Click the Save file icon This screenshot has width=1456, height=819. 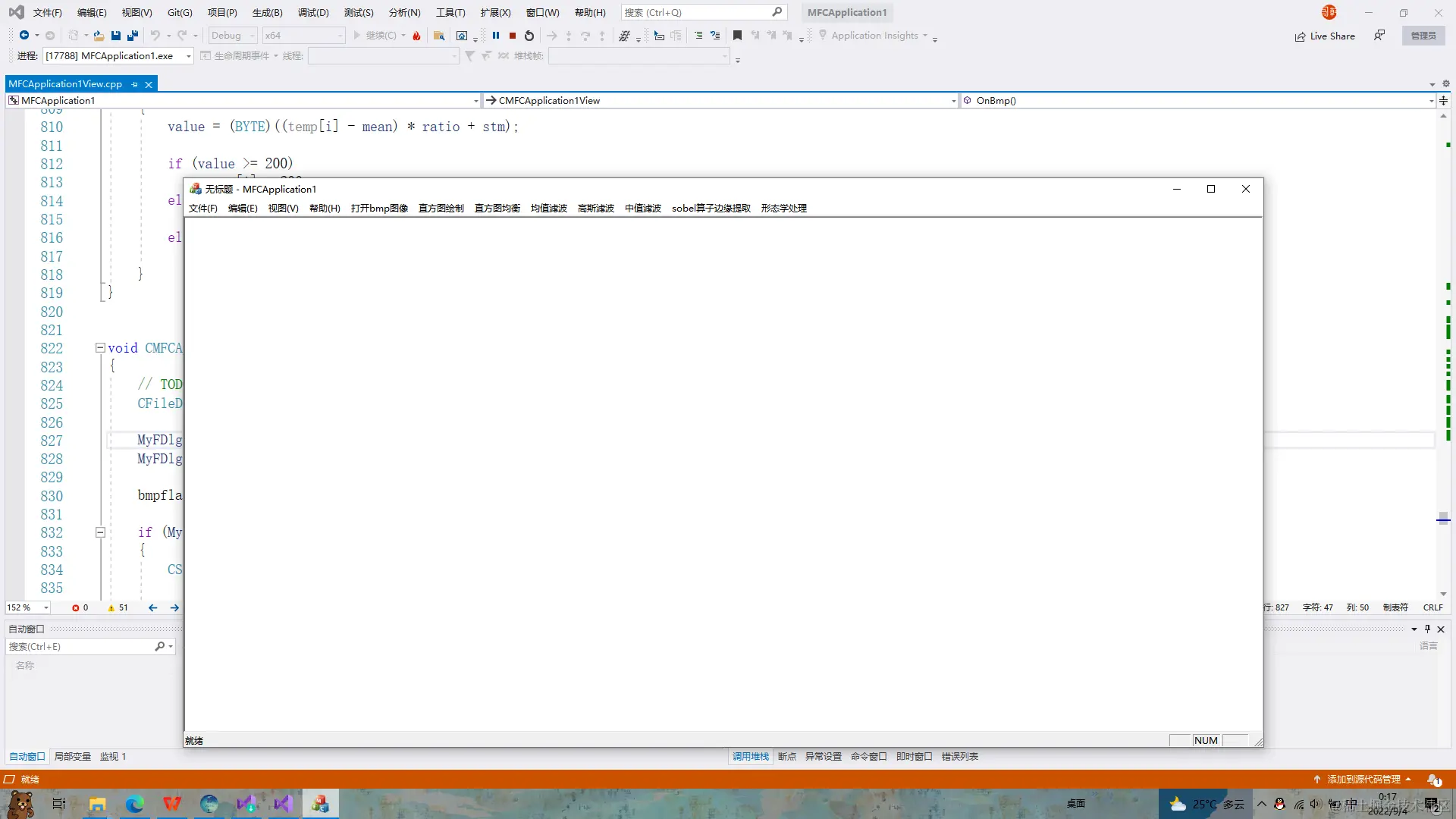point(116,36)
